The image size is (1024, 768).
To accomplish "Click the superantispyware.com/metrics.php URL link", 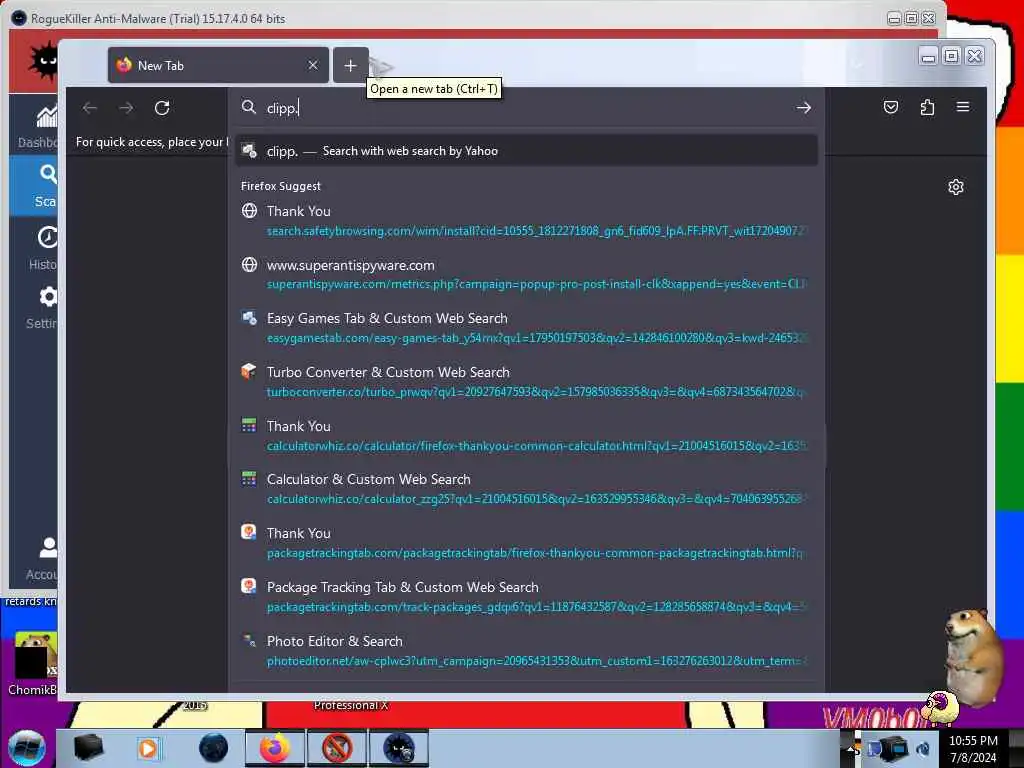I will 536,284.
